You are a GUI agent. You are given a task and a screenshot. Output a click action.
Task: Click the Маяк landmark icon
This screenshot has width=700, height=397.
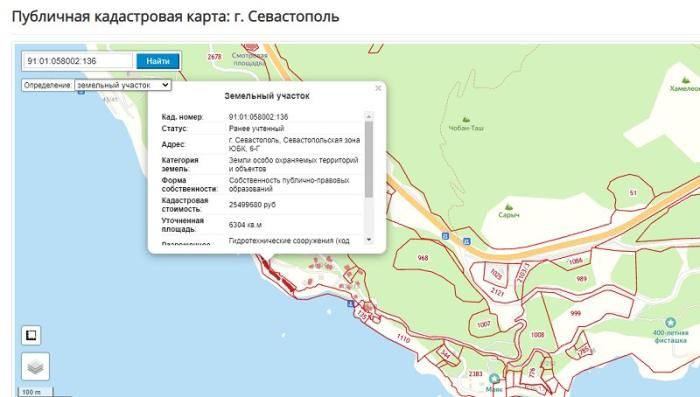[494, 379]
